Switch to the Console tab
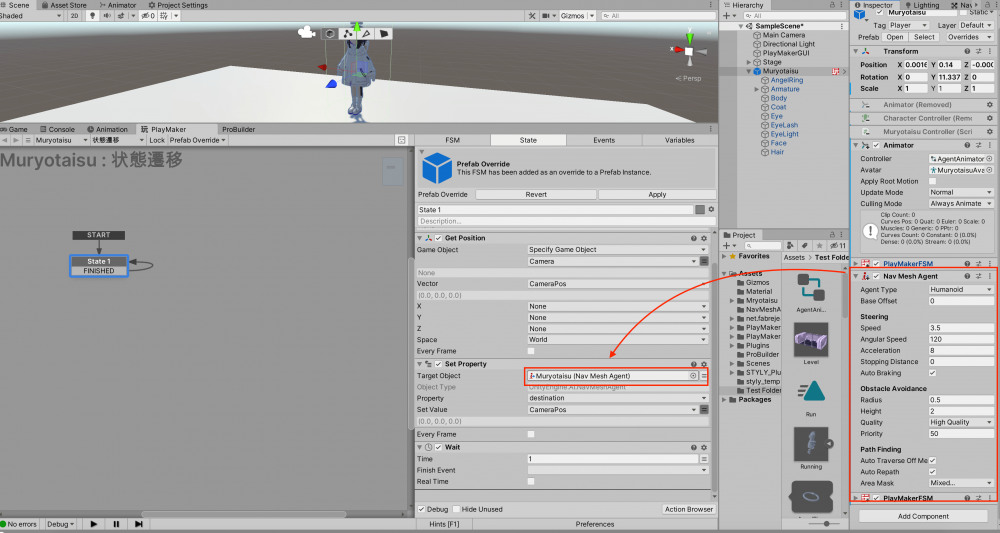Viewport: 1000px width, 533px height. point(57,129)
